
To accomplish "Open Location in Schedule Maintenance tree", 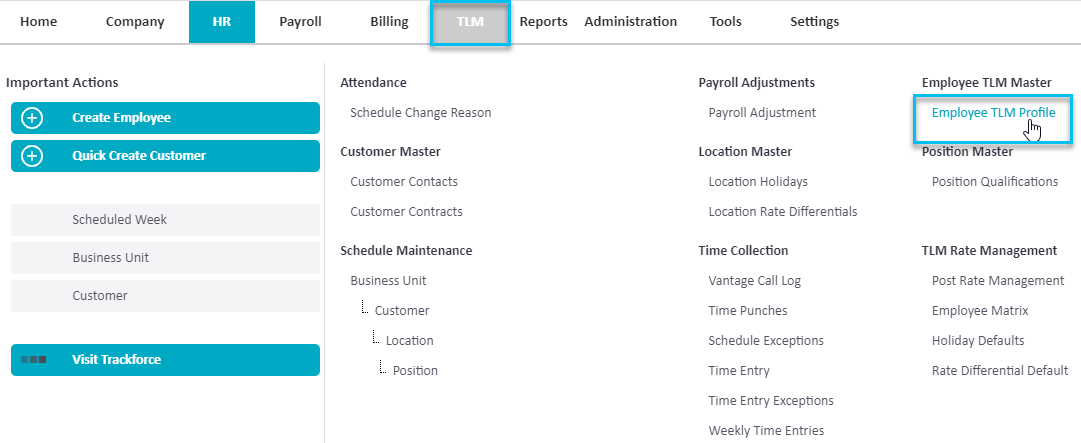I will pos(410,340).
